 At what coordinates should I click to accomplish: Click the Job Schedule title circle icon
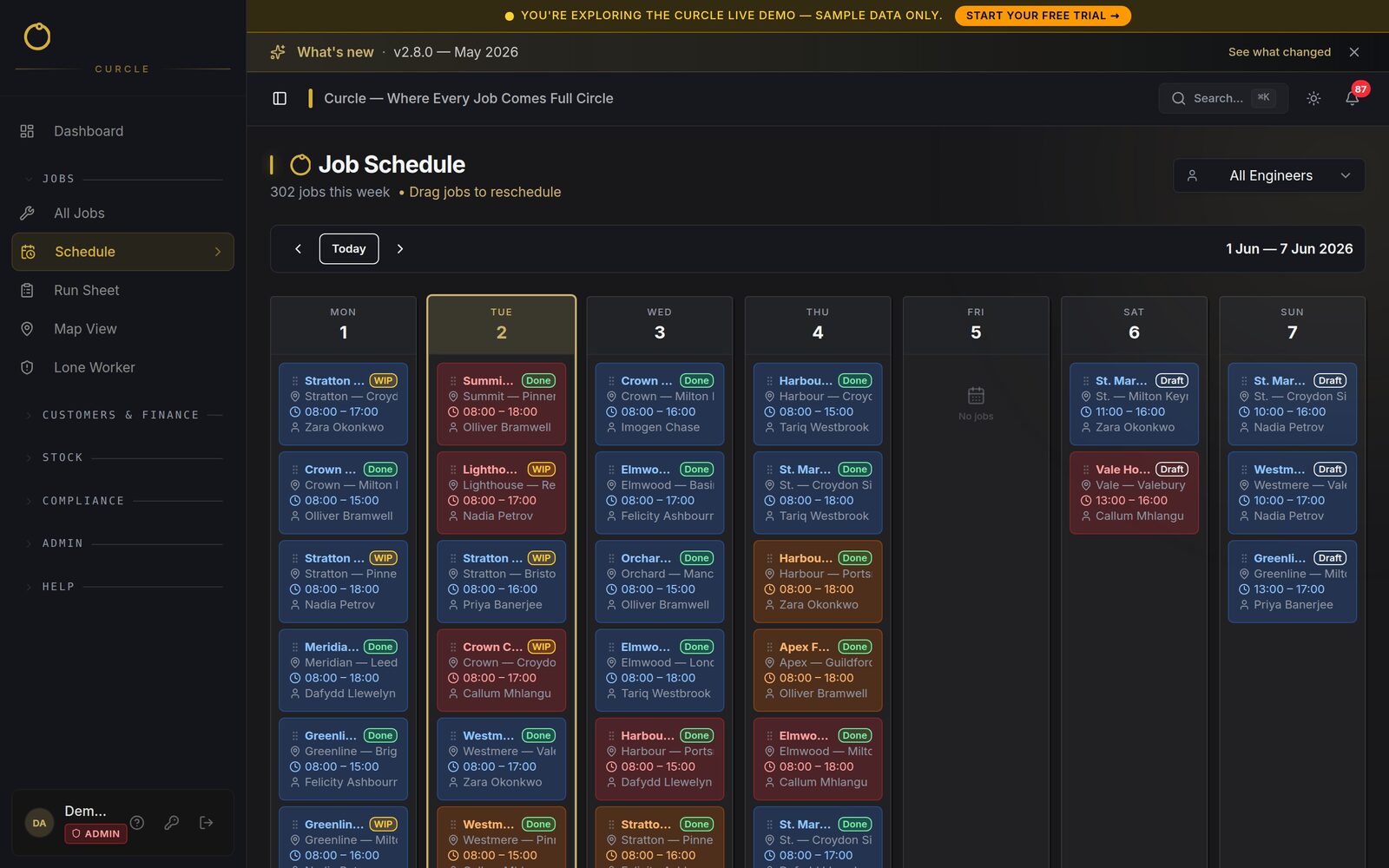pyautogui.click(x=300, y=164)
